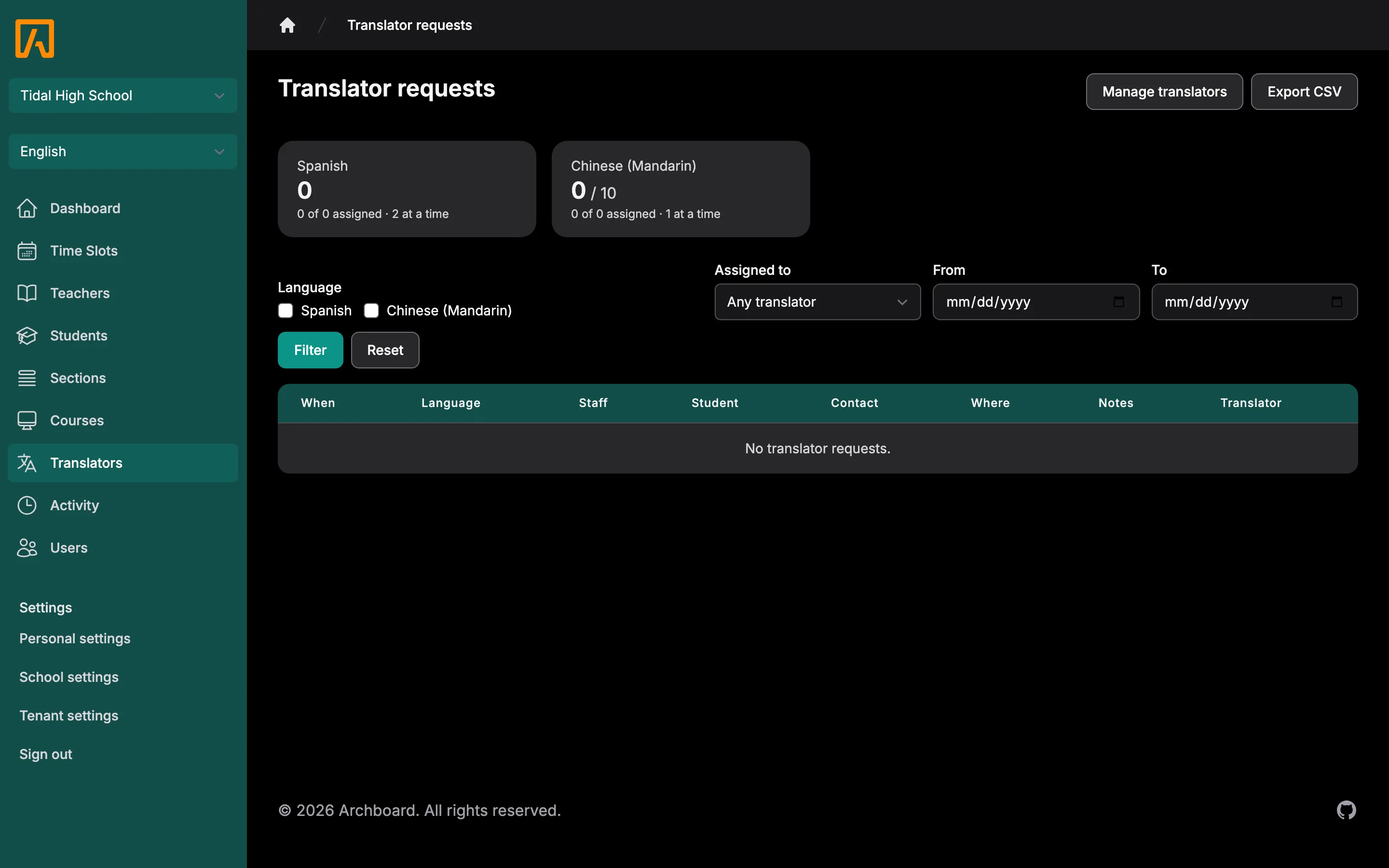This screenshot has height=868, width=1389.
Task: Go to the Time Slots page
Action: click(123, 251)
